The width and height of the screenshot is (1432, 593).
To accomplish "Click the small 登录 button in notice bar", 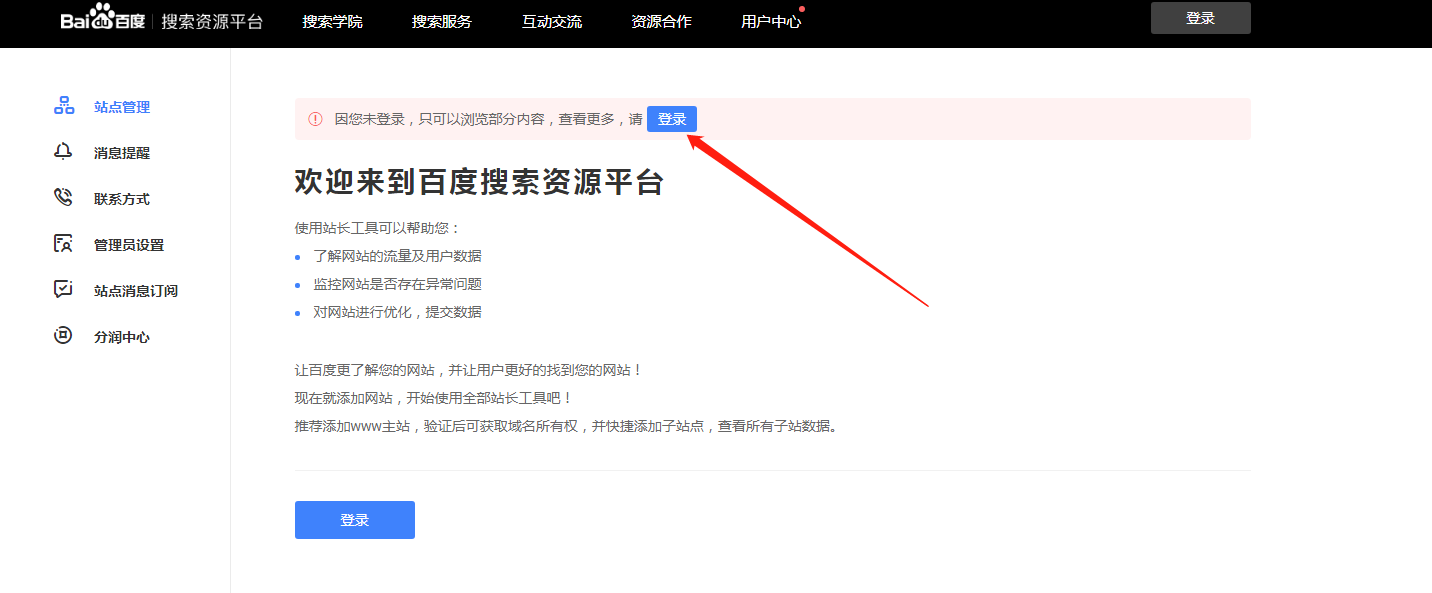I will tap(672, 119).
